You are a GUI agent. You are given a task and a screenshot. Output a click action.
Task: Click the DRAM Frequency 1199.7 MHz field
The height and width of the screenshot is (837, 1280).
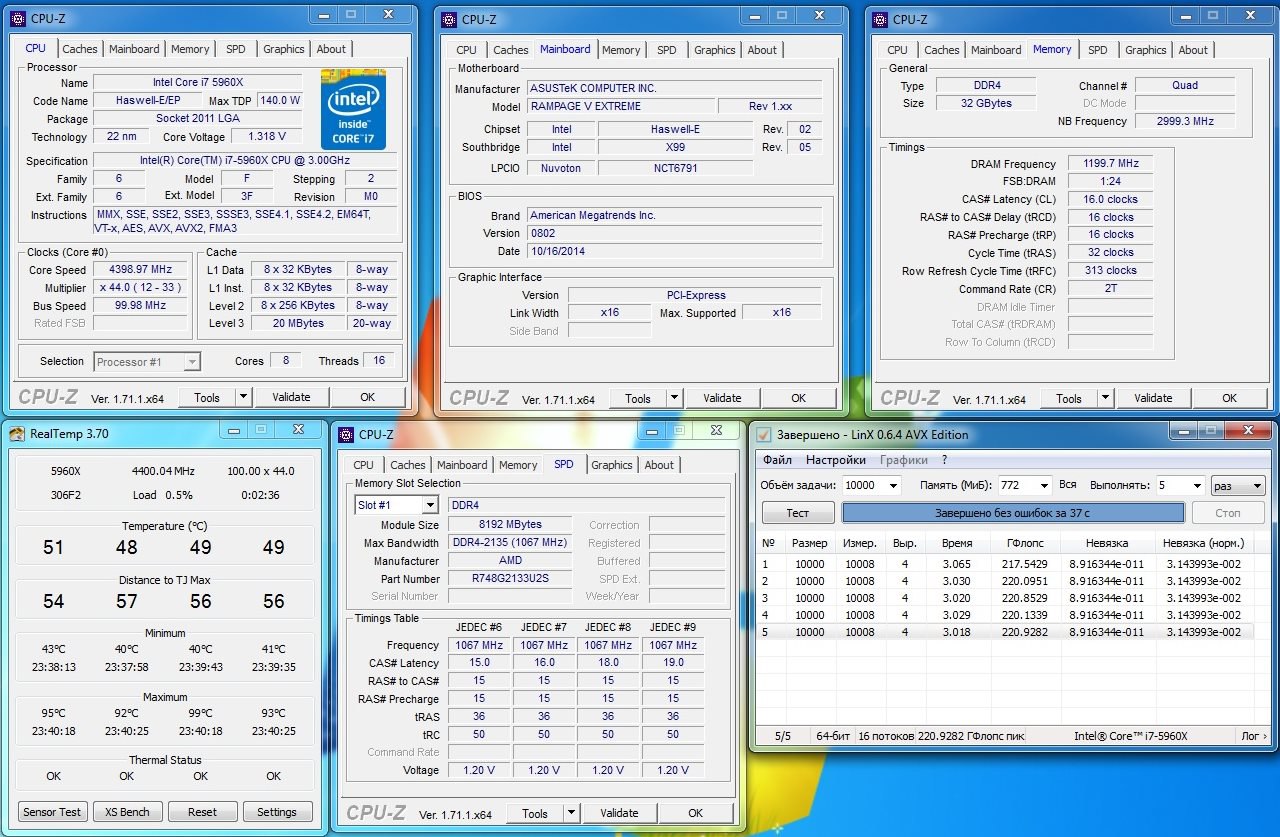pyautogui.click(x=1109, y=164)
